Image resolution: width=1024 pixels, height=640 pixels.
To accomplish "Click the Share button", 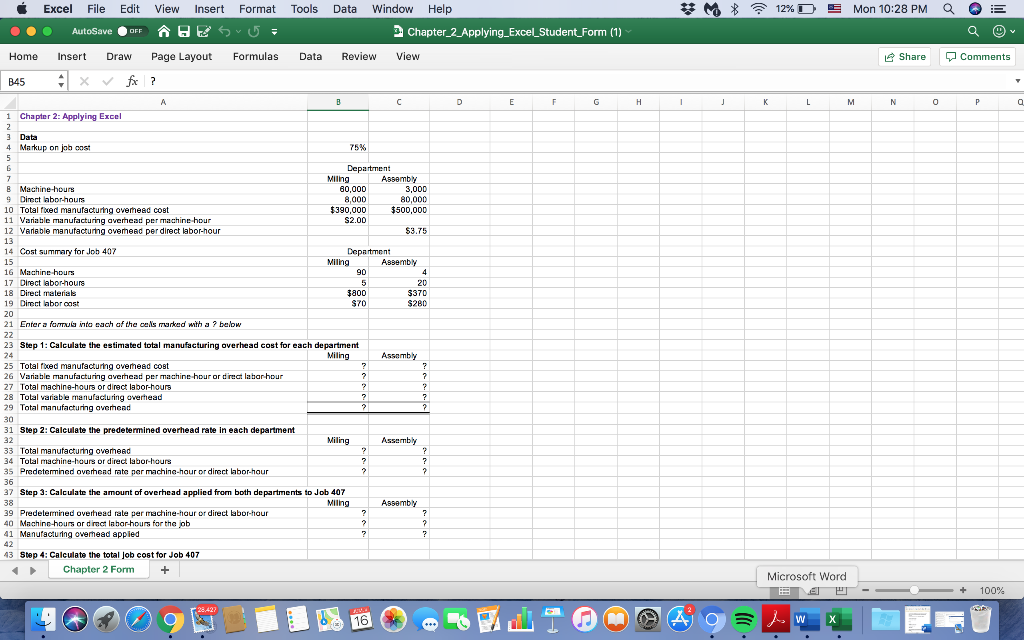I will click(904, 57).
